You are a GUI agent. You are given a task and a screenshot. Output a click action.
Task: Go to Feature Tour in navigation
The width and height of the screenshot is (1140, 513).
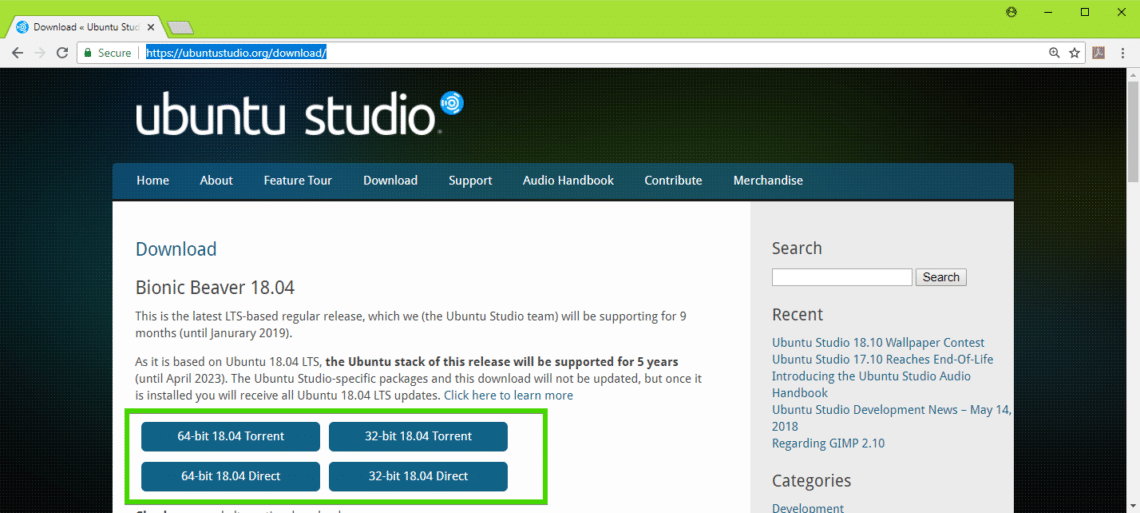298,181
